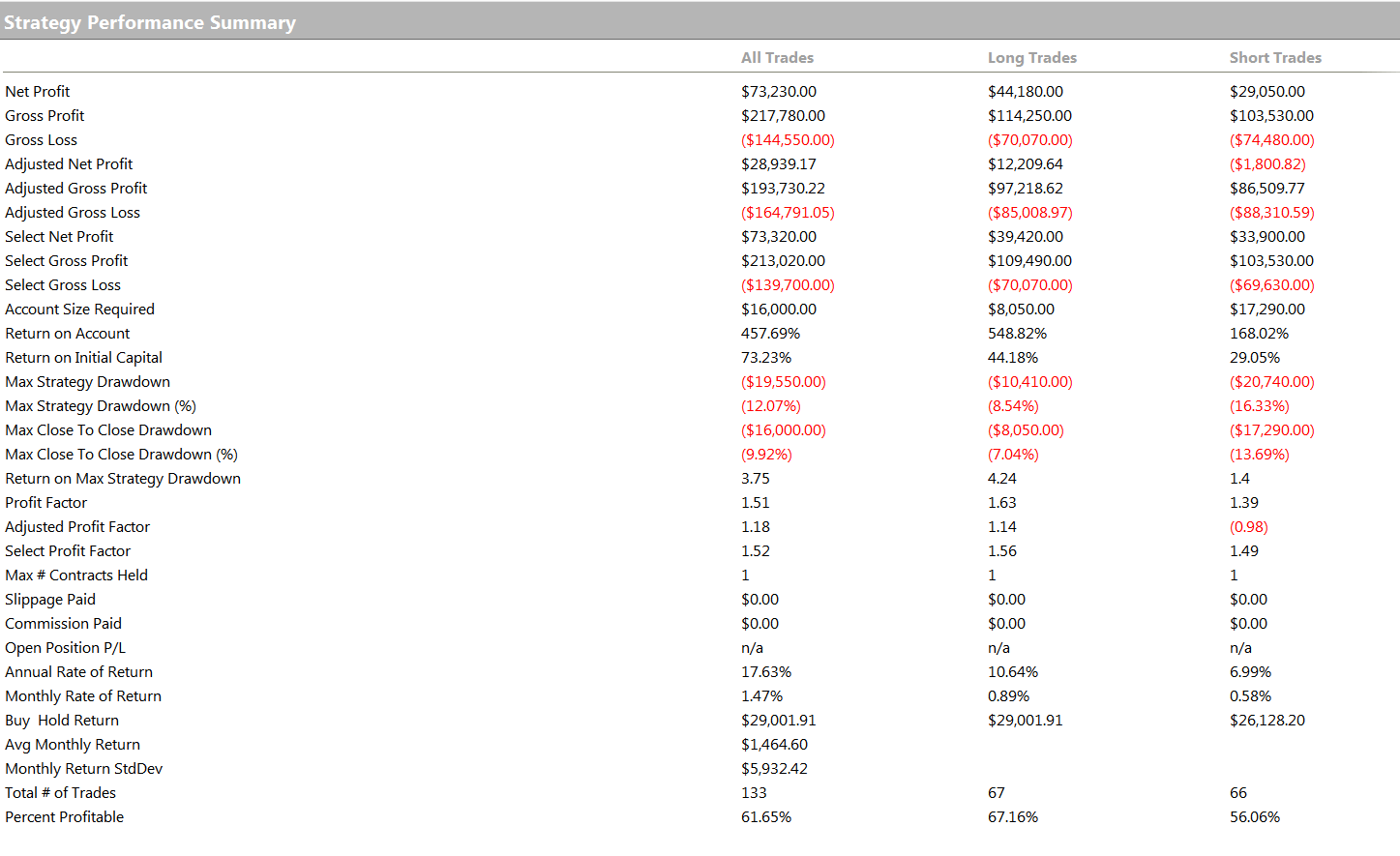Click the Profit Factor value 1.51
This screenshot has height=856, width=1400.
(756, 503)
